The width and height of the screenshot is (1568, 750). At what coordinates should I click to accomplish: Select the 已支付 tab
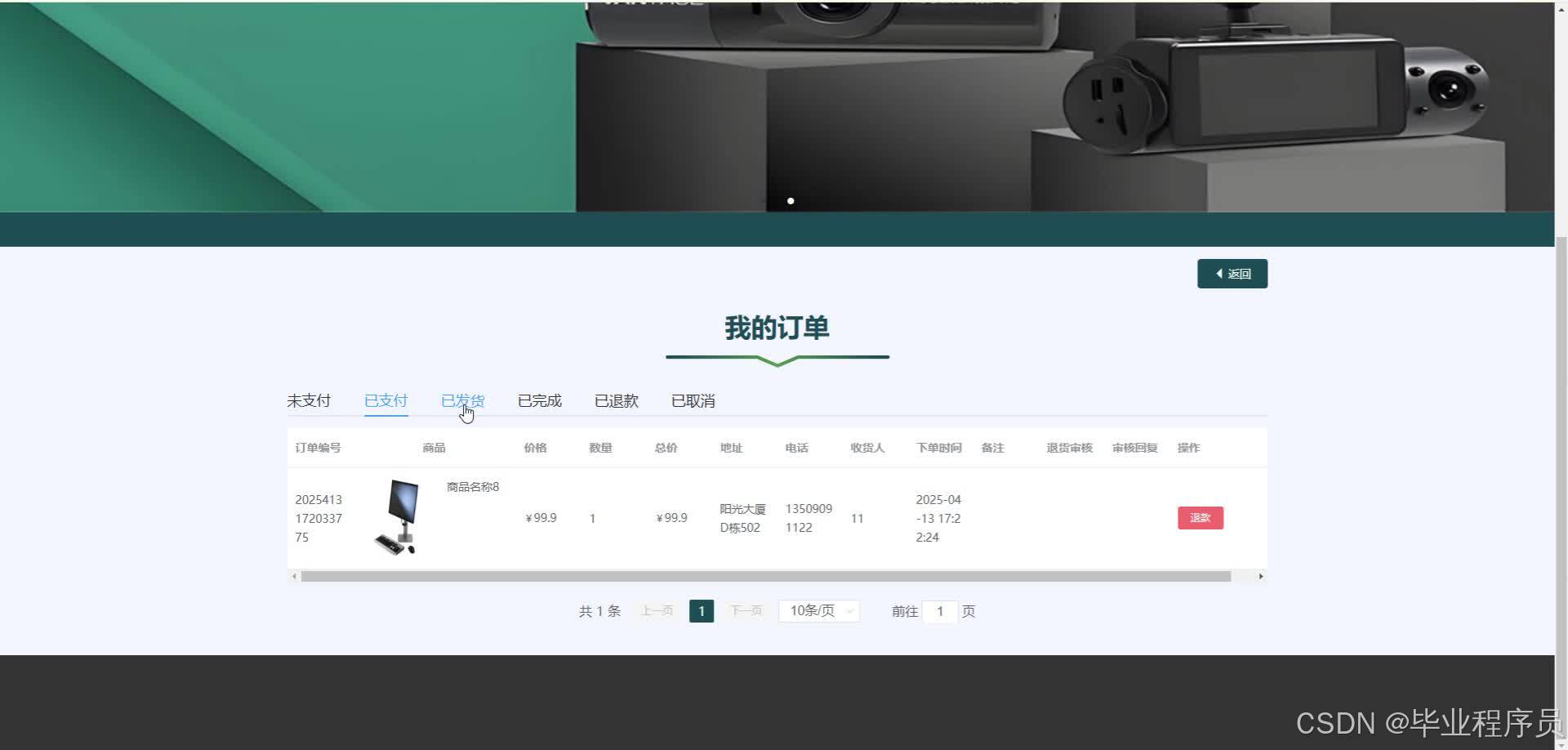pos(385,400)
